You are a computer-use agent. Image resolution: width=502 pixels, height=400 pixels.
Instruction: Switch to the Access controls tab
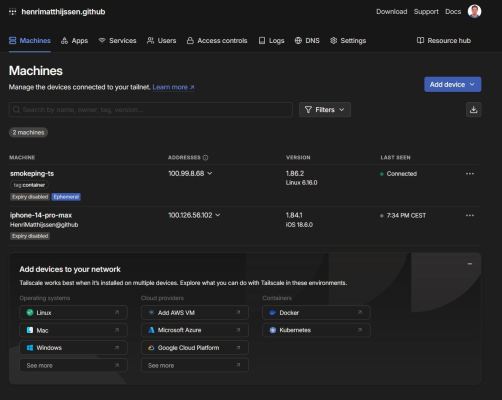(x=217, y=41)
